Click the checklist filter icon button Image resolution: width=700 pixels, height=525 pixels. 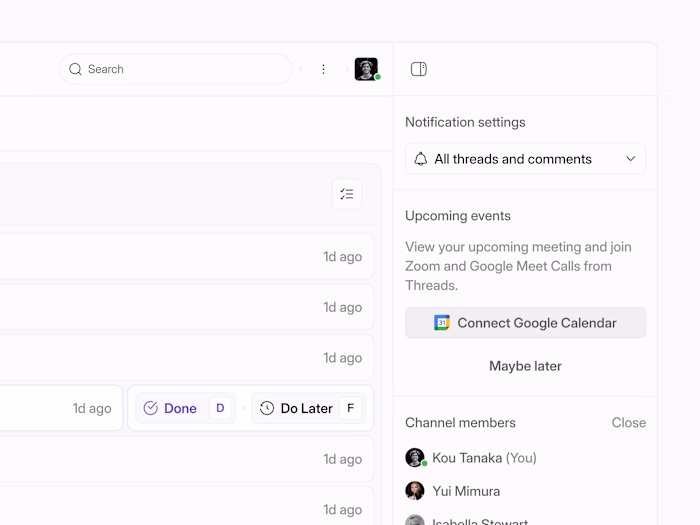tap(347, 194)
